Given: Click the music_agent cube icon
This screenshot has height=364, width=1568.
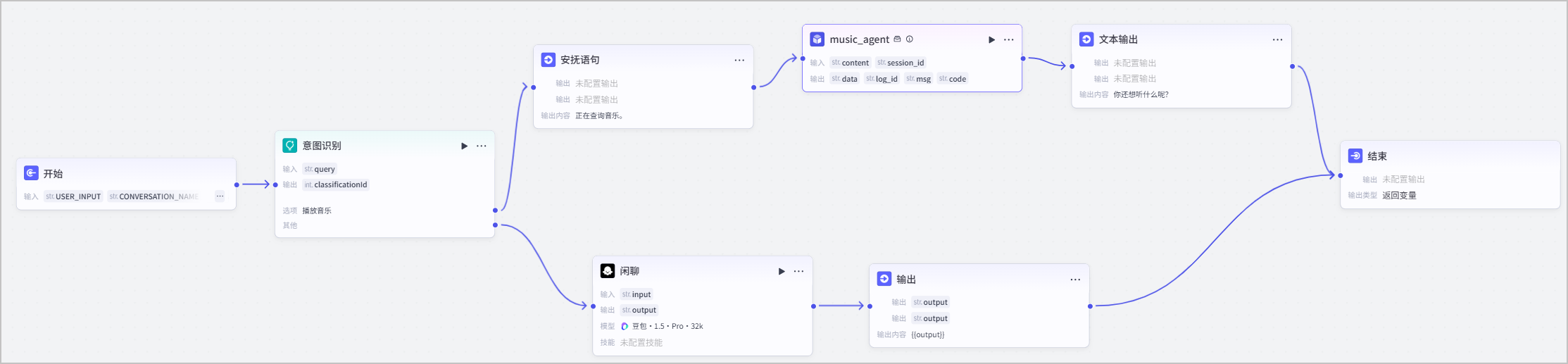Looking at the screenshot, I should coord(817,39).
